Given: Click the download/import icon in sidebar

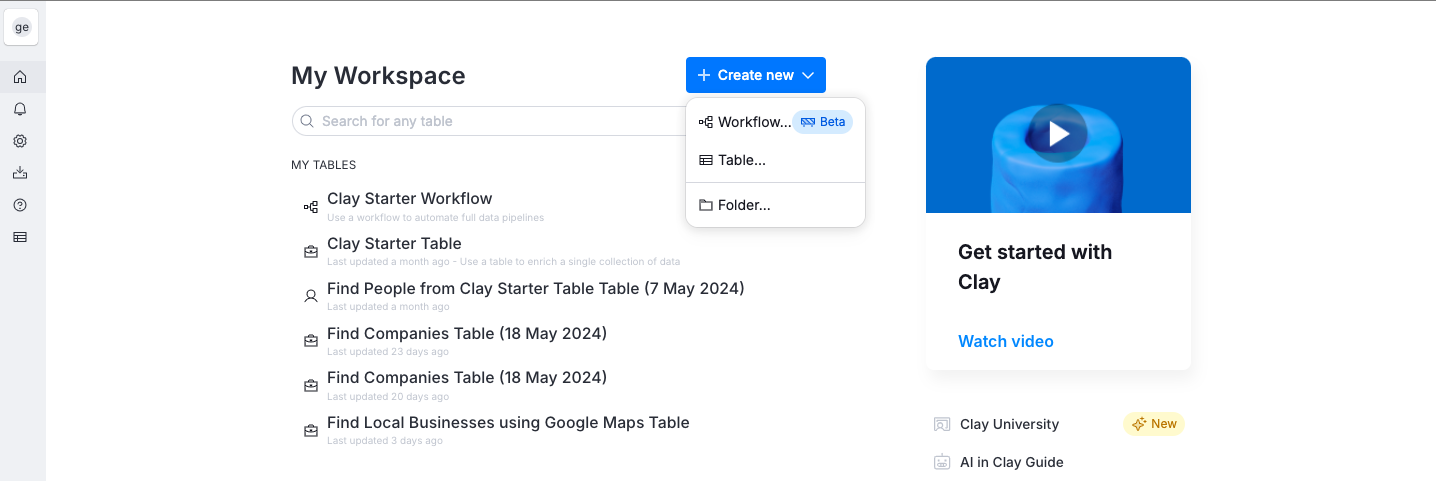Looking at the screenshot, I should pyautogui.click(x=20, y=173).
